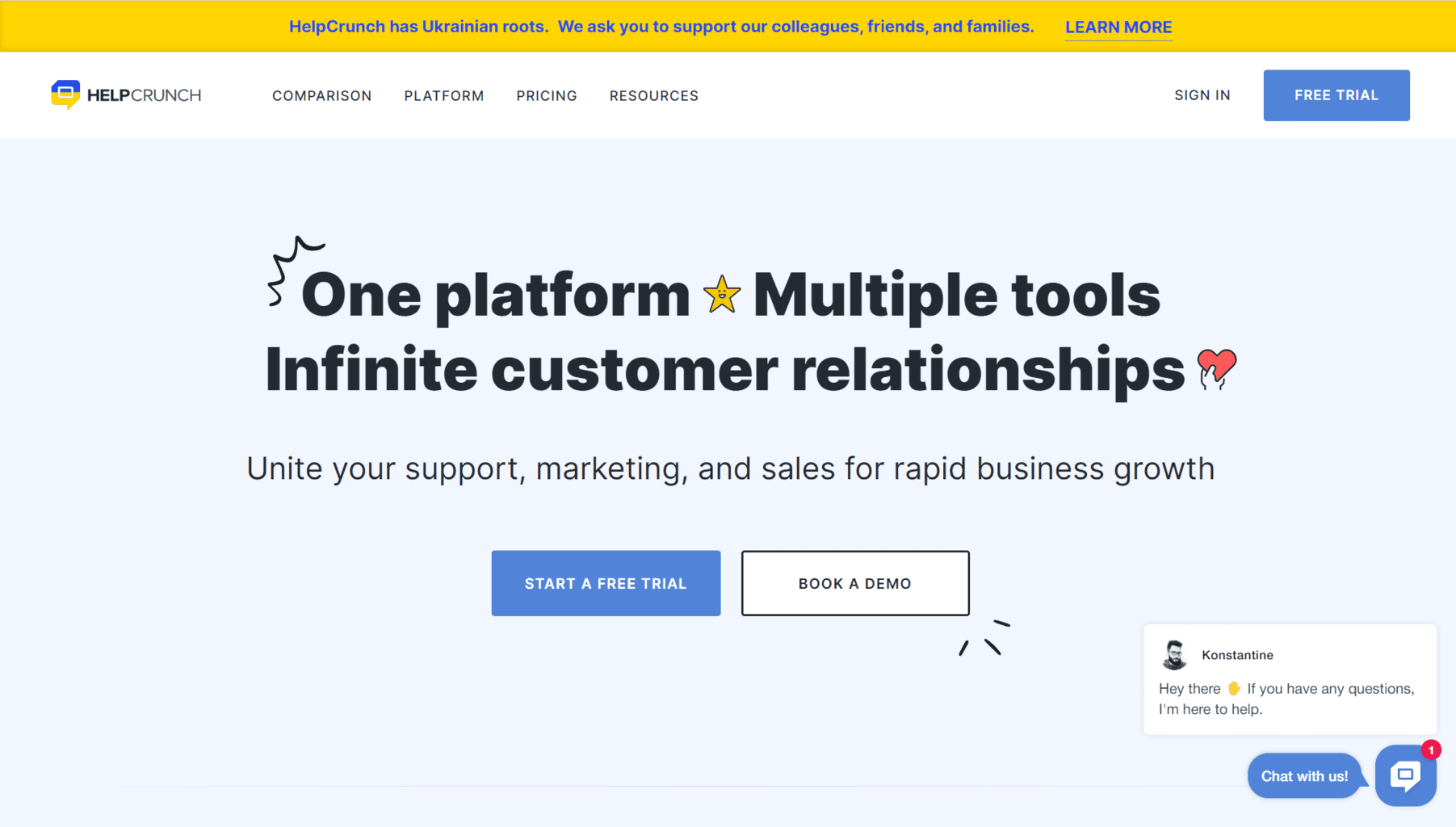
Task: Click the red heart icon in headline
Action: (1216, 369)
